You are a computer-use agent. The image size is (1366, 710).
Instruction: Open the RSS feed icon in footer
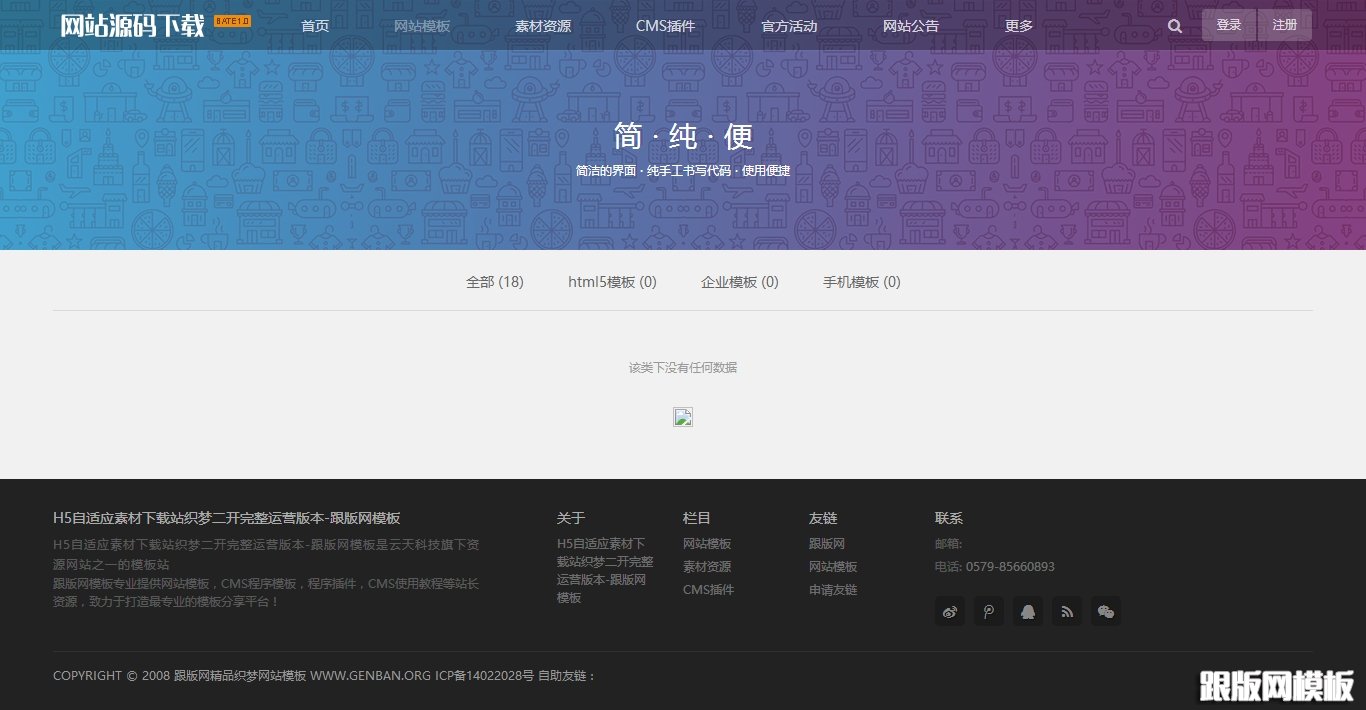click(1067, 611)
